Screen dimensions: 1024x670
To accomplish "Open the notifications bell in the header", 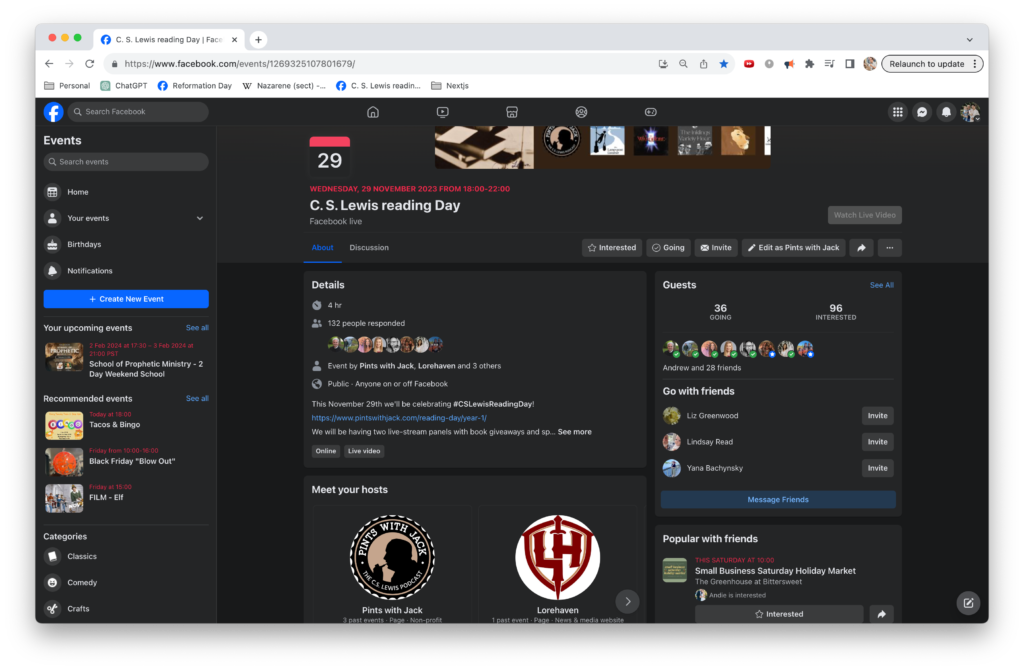I will click(x=946, y=112).
